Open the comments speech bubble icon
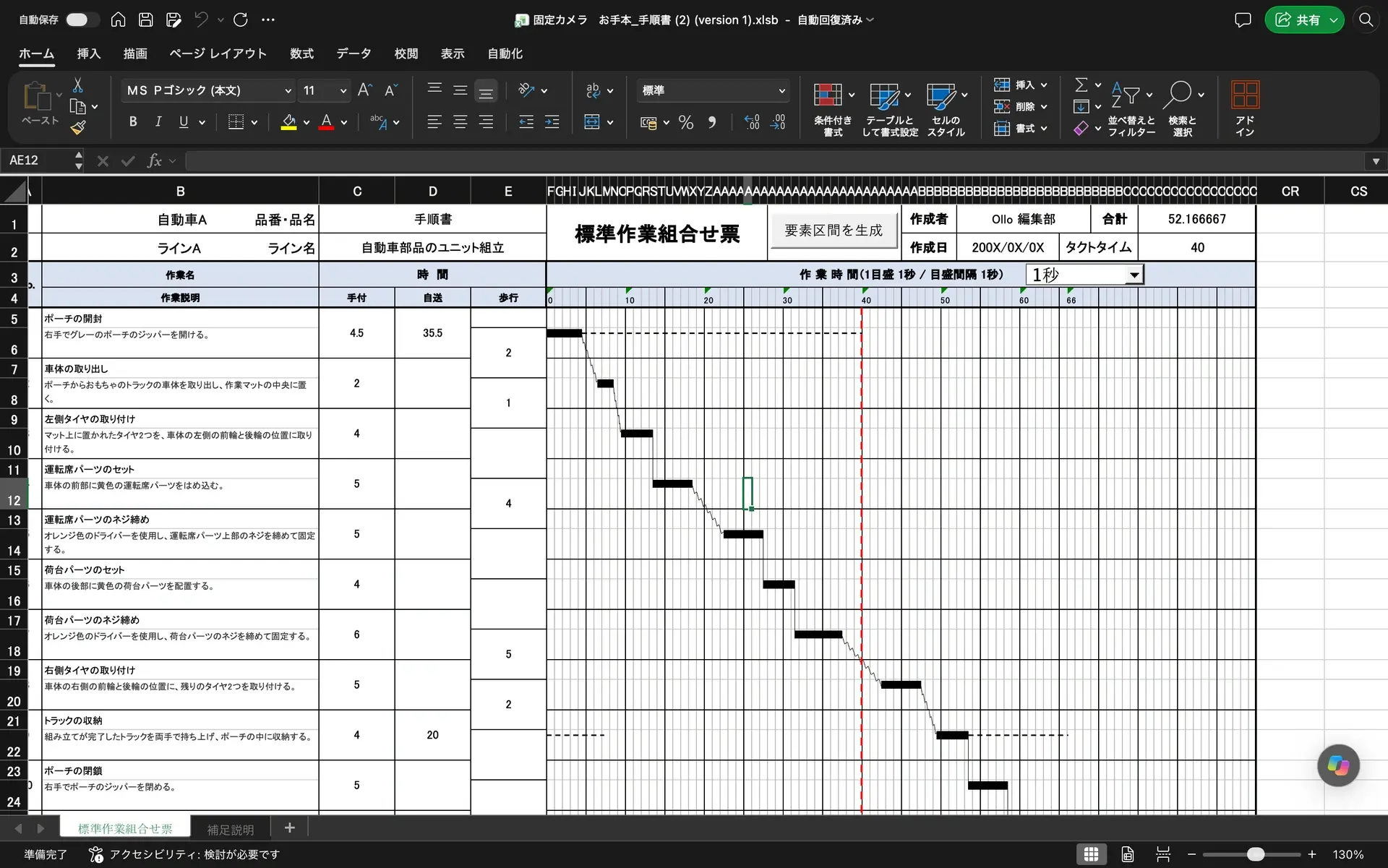The width and height of the screenshot is (1388, 868). [x=1243, y=20]
